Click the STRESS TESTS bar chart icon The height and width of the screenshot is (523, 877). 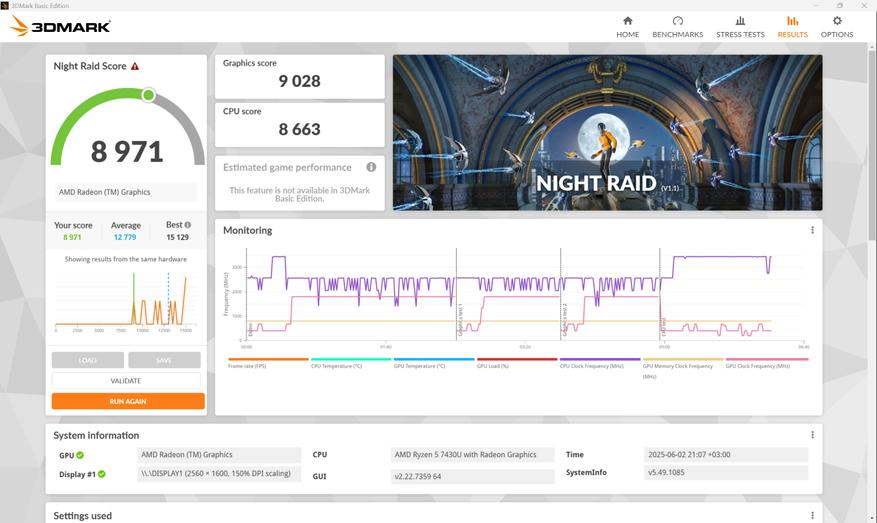740,21
